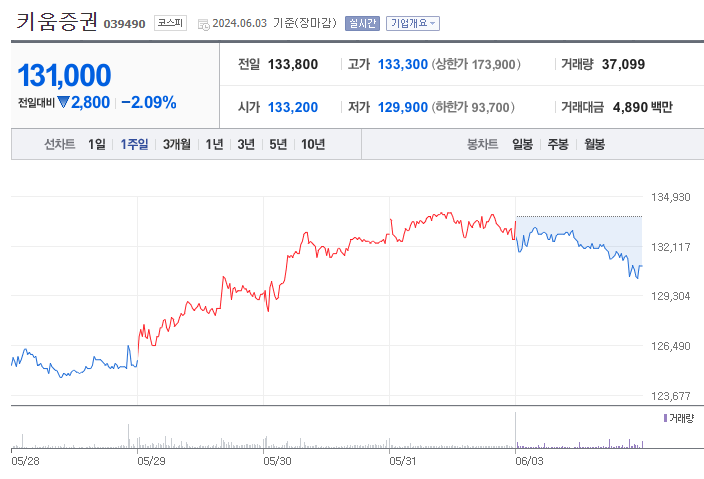
Task: Click the calendar-clock icon beside 2024.06.03
Action: [x=203, y=24]
